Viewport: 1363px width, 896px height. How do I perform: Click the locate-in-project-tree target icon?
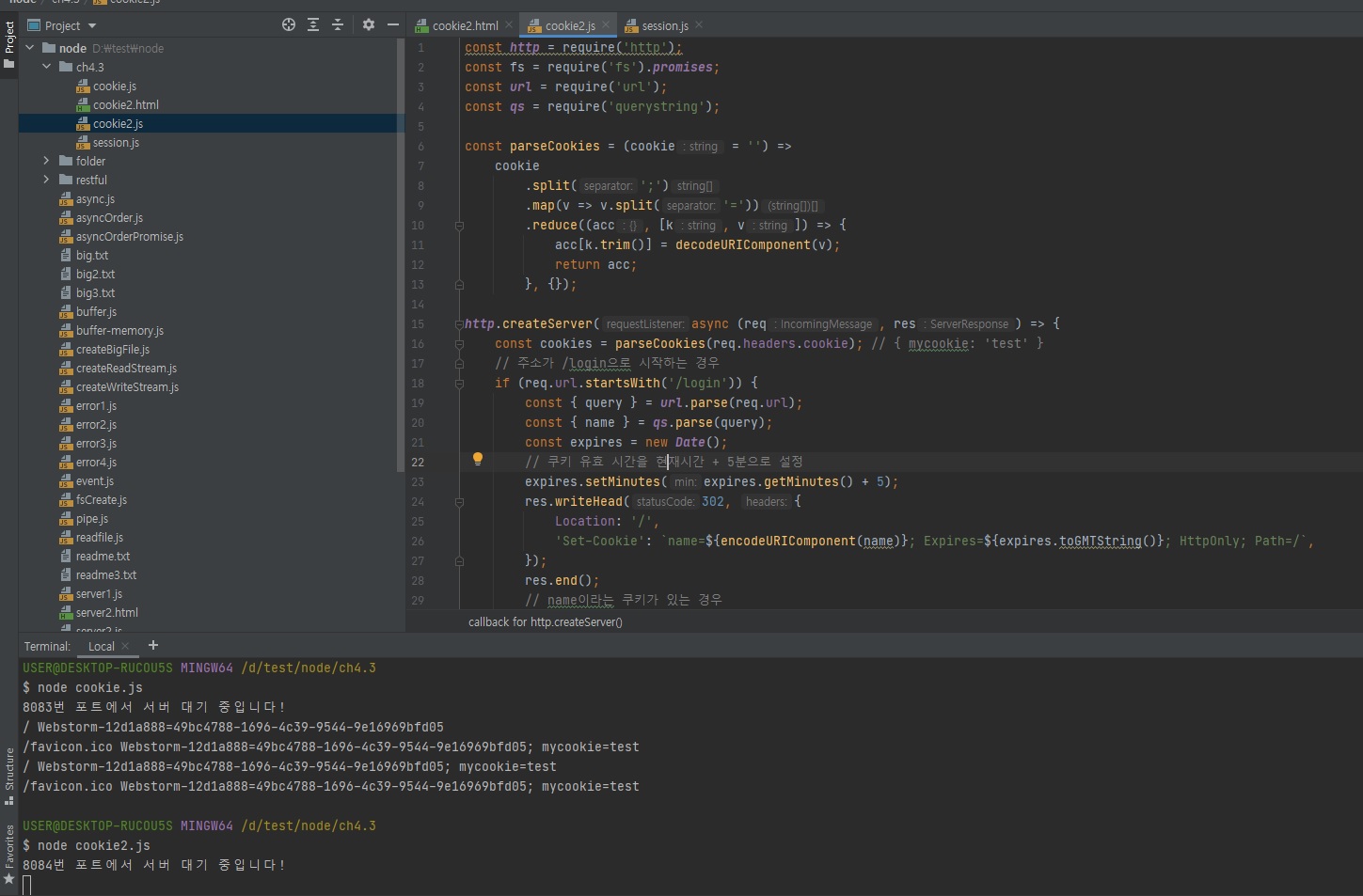pos(289,25)
